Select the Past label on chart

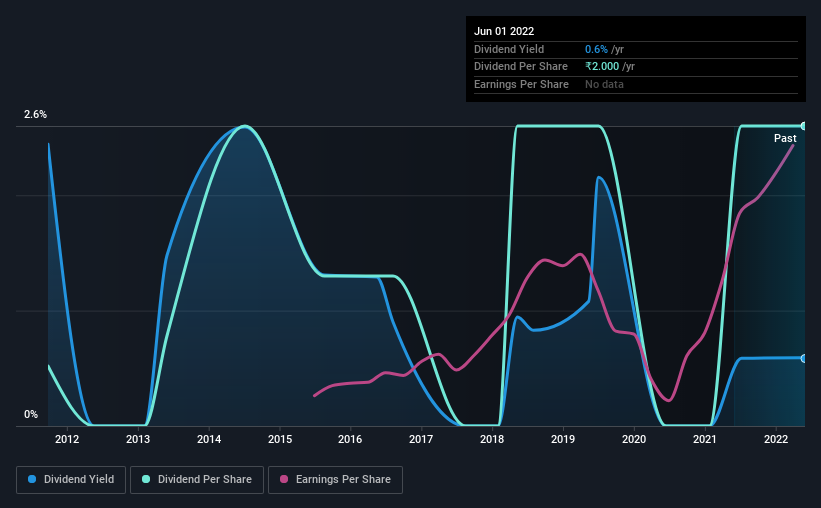click(785, 138)
